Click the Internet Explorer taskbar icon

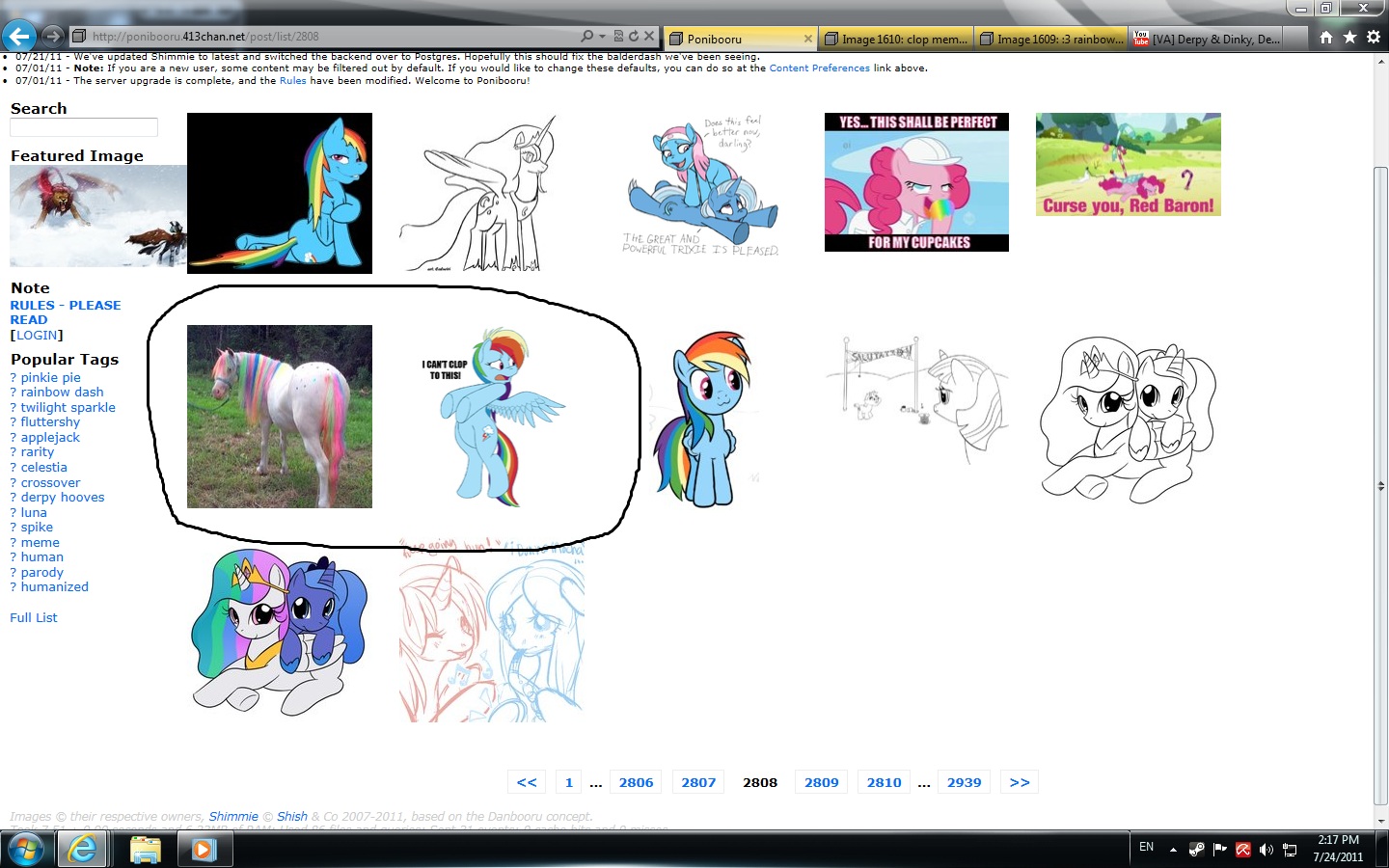(84, 850)
